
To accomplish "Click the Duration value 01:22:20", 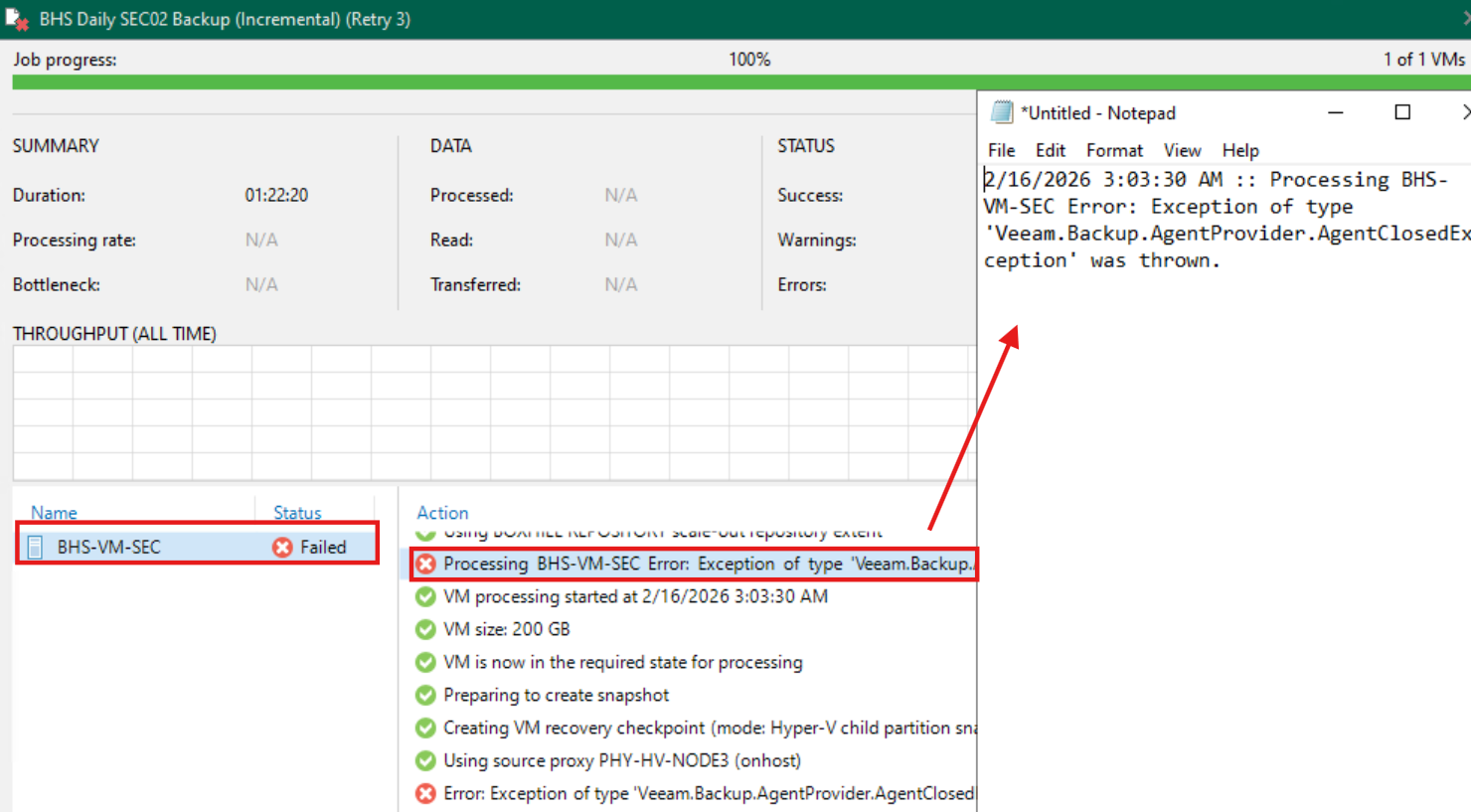I will coord(276,195).
